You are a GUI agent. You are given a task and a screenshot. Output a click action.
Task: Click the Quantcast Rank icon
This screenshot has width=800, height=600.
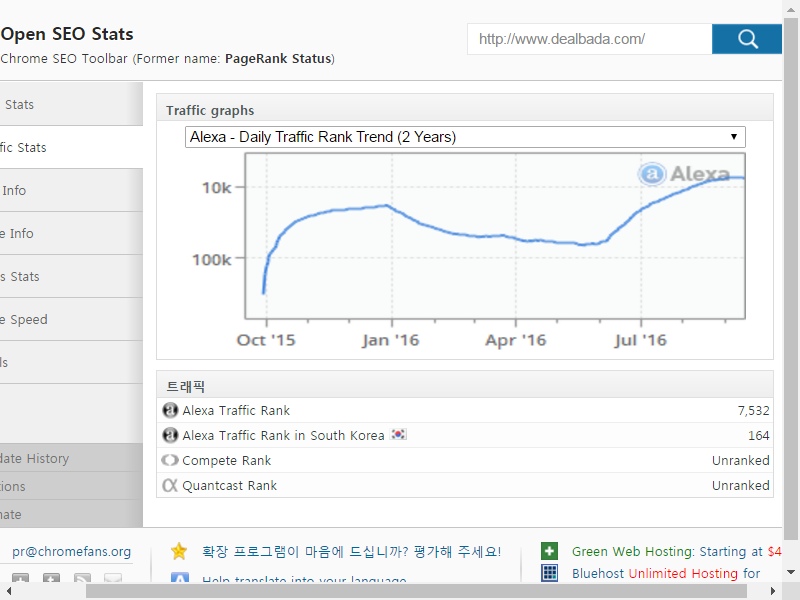click(x=170, y=486)
